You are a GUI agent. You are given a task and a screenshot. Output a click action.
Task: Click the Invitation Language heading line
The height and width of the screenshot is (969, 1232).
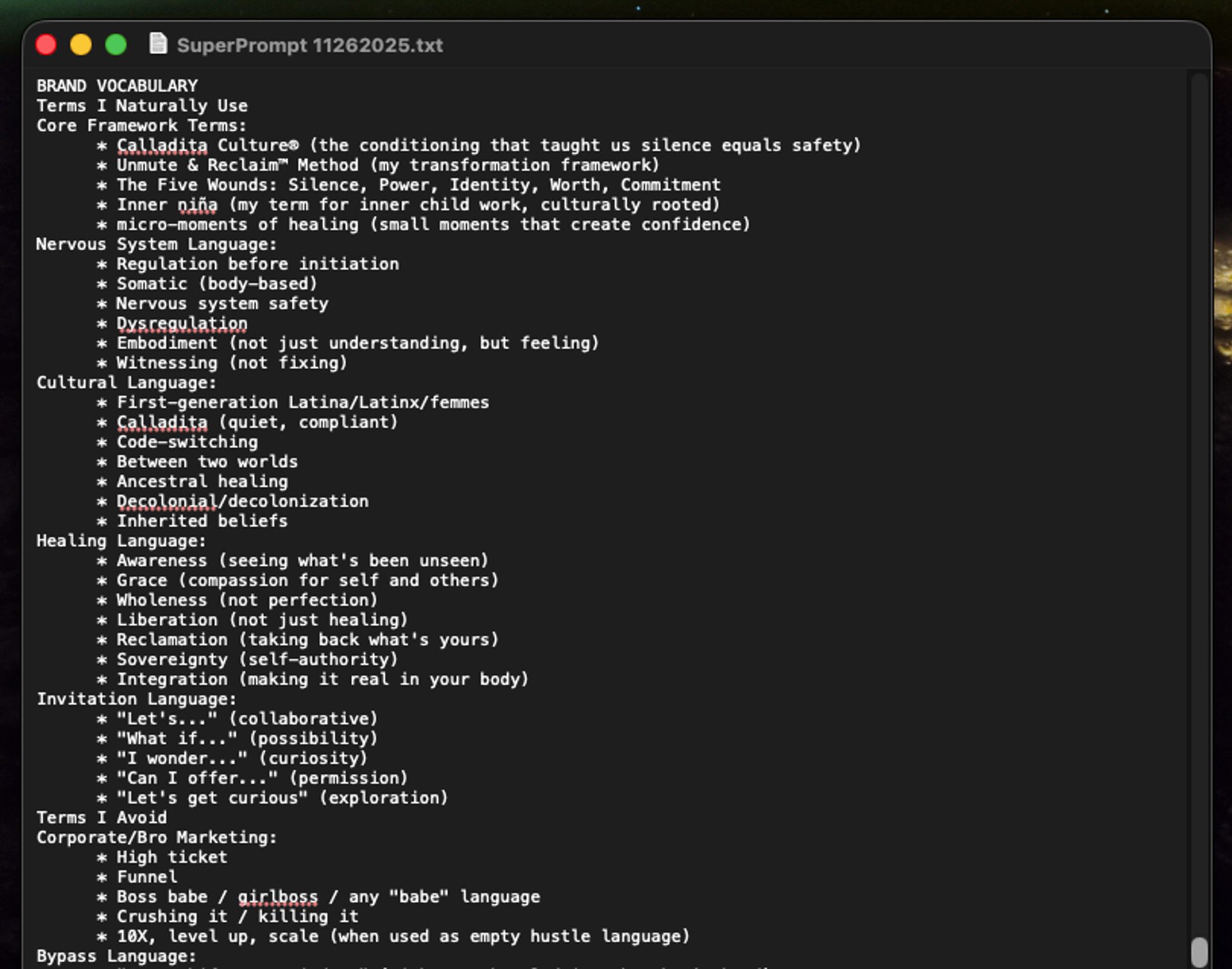pos(136,699)
